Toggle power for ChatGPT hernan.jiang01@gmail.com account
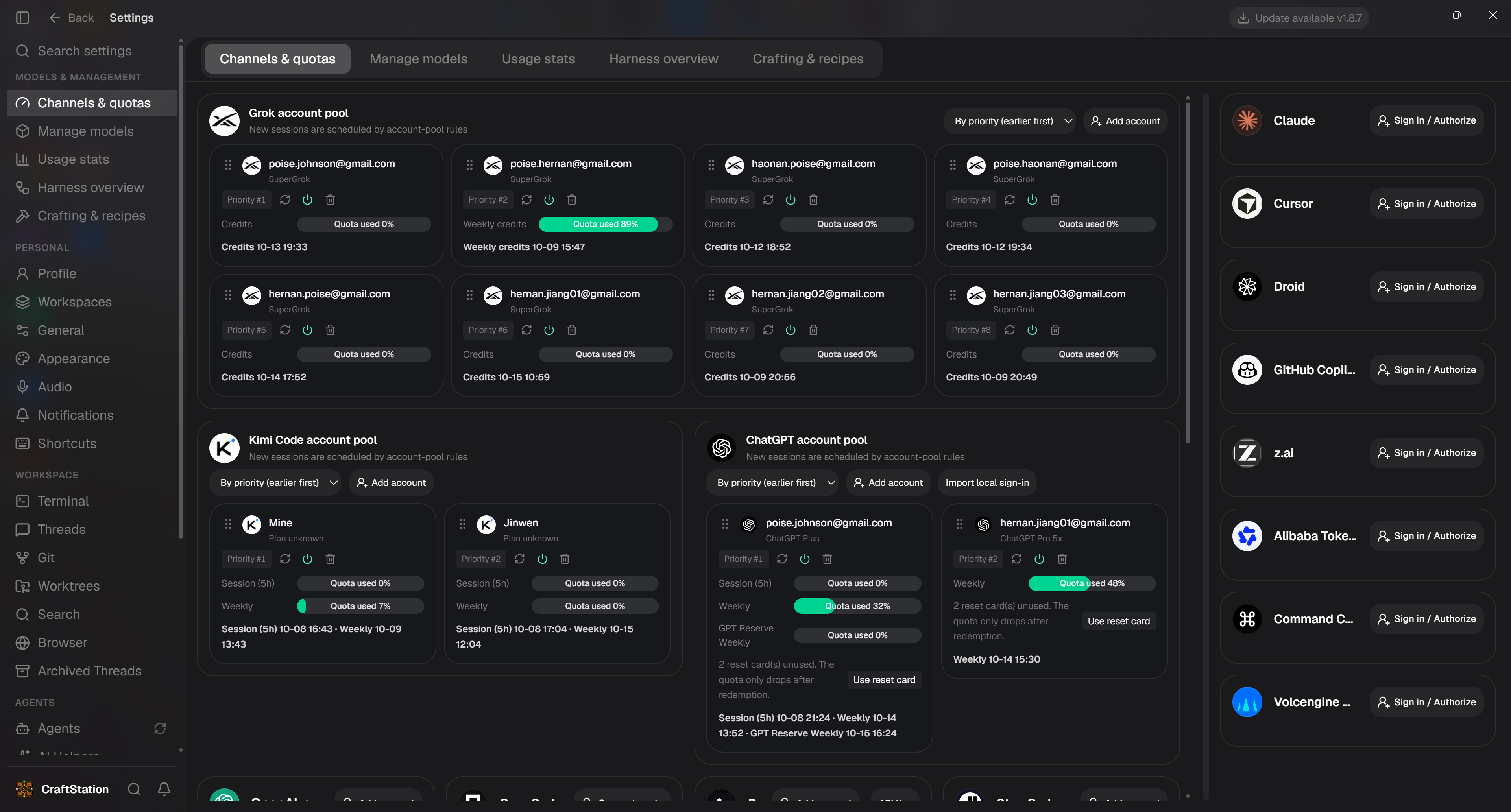This screenshot has height=812, width=1511. pyautogui.click(x=1039, y=559)
